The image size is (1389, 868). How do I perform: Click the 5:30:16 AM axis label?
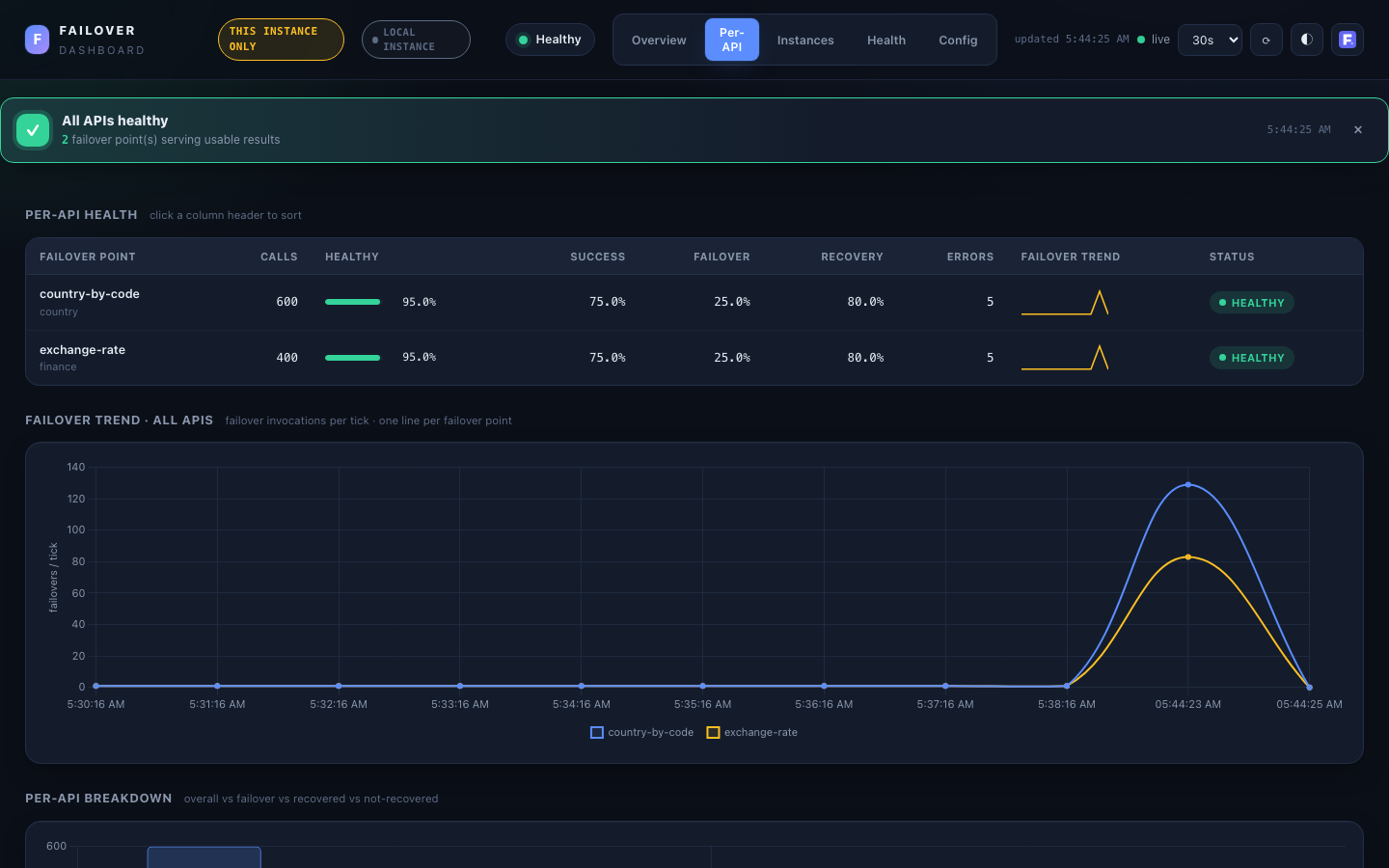click(95, 704)
